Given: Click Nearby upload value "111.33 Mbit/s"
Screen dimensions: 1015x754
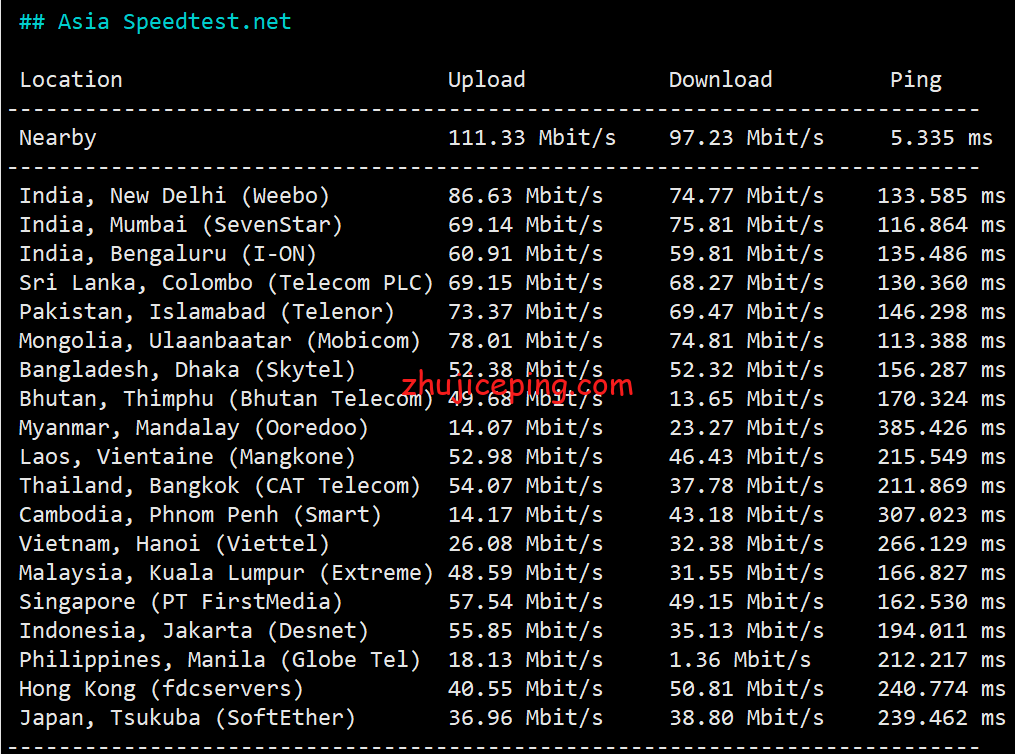Looking at the screenshot, I should pyautogui.click(x=532, y=138).
